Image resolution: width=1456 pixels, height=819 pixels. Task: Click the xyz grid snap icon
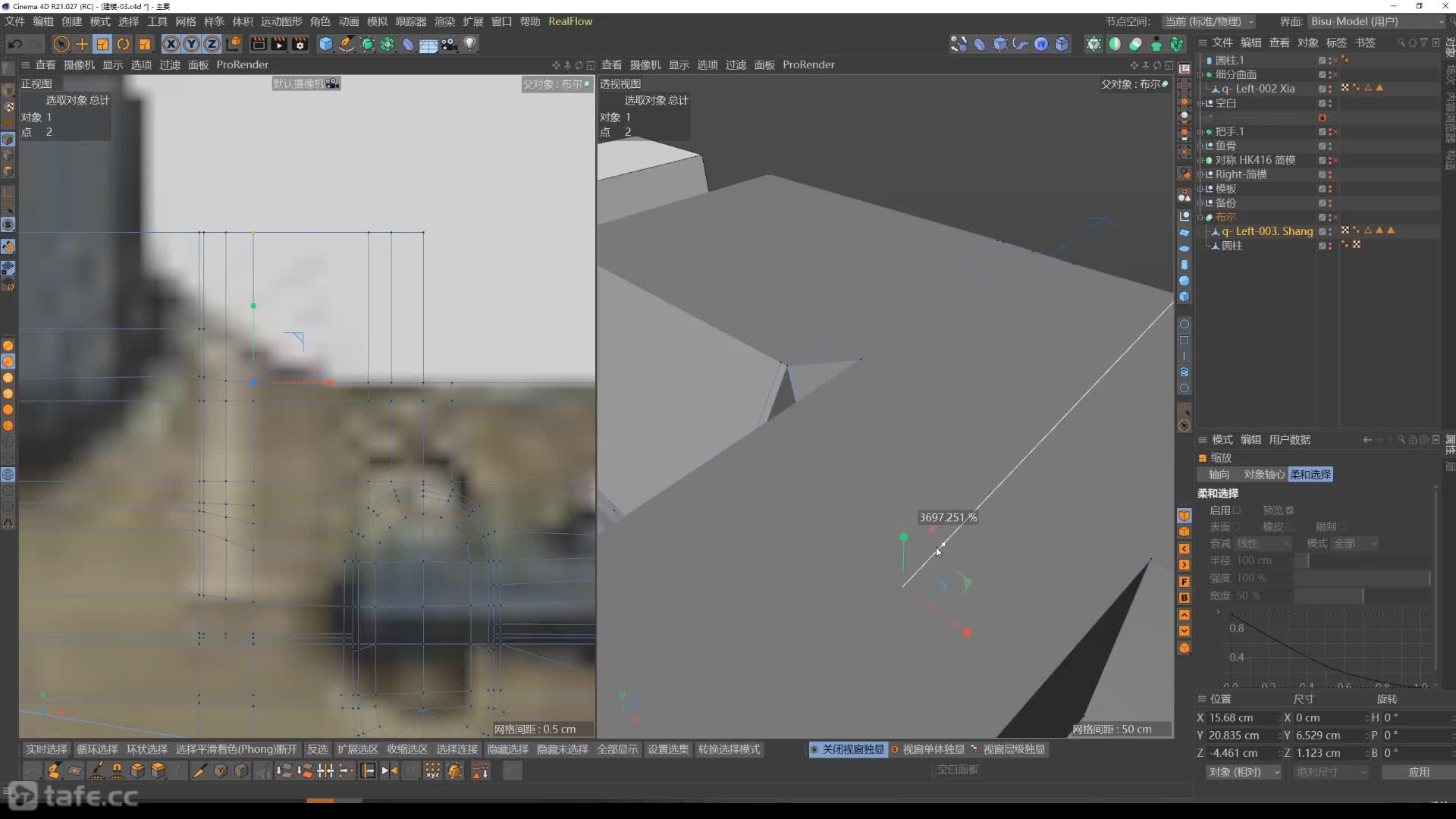(432, 771)
